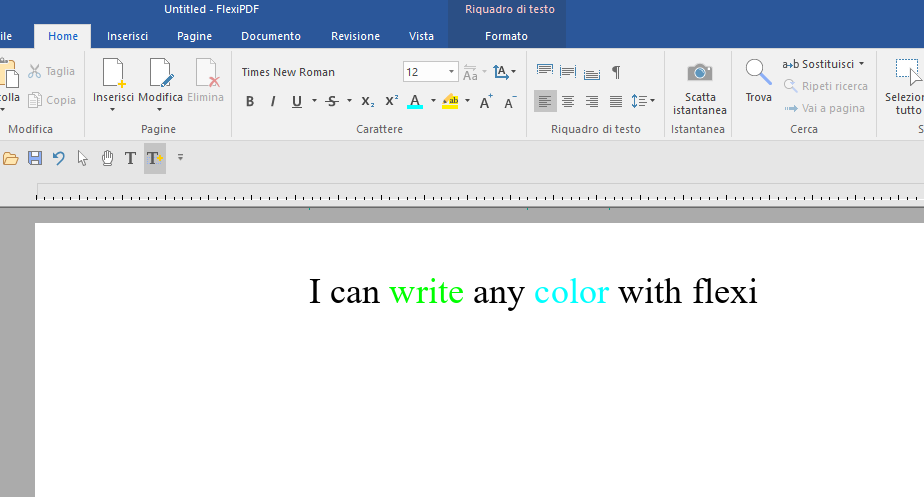This screenshot has width=924, height=497.
Task: Apply superscript formatting
Action: [x=391, y=101]
